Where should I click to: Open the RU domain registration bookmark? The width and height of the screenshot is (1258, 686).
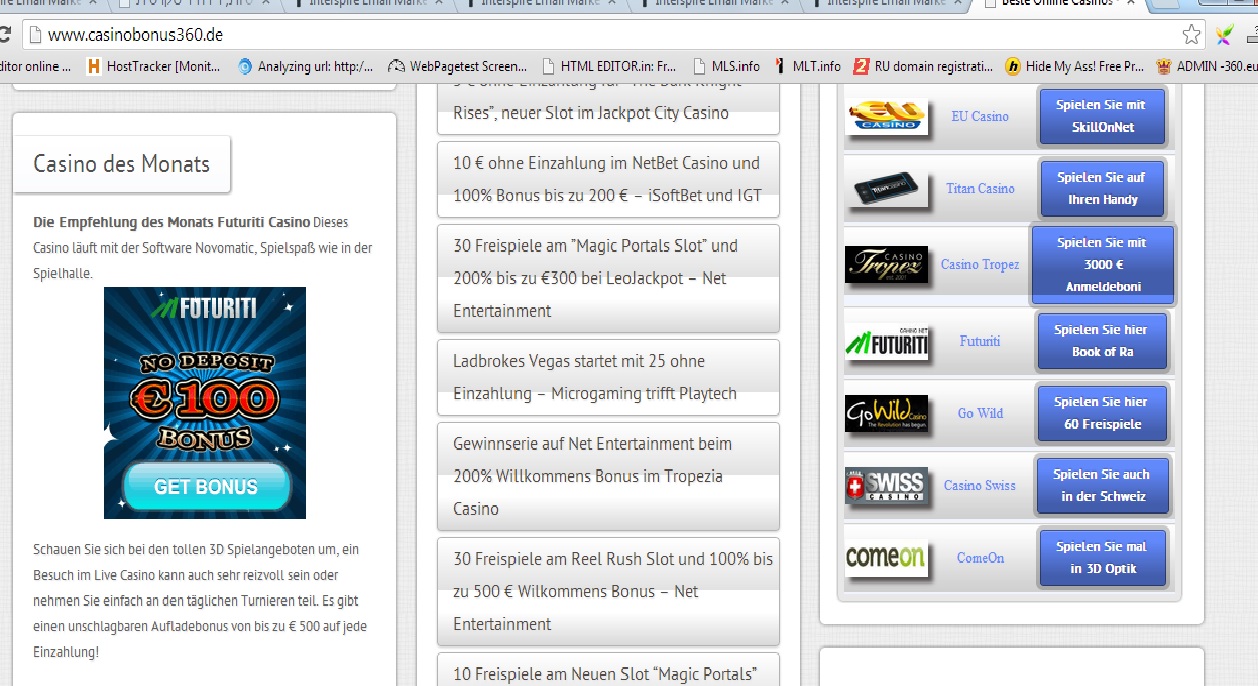(923, 67)
